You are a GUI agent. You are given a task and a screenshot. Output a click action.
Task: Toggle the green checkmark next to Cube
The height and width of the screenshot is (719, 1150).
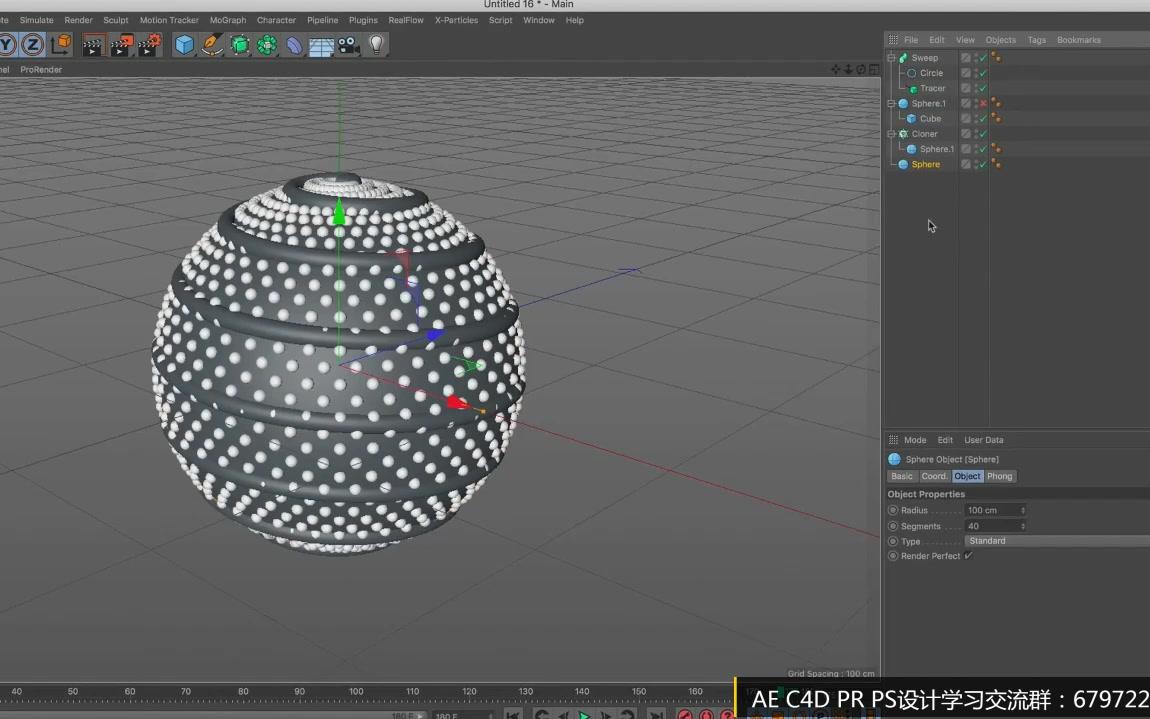982,118
